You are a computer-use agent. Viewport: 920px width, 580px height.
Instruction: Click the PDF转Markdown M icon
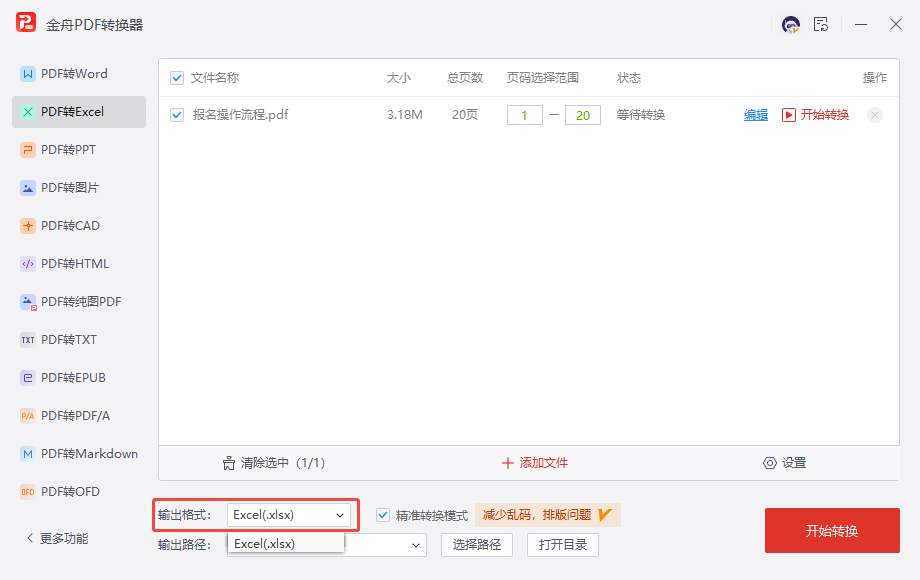coord(28,454)
